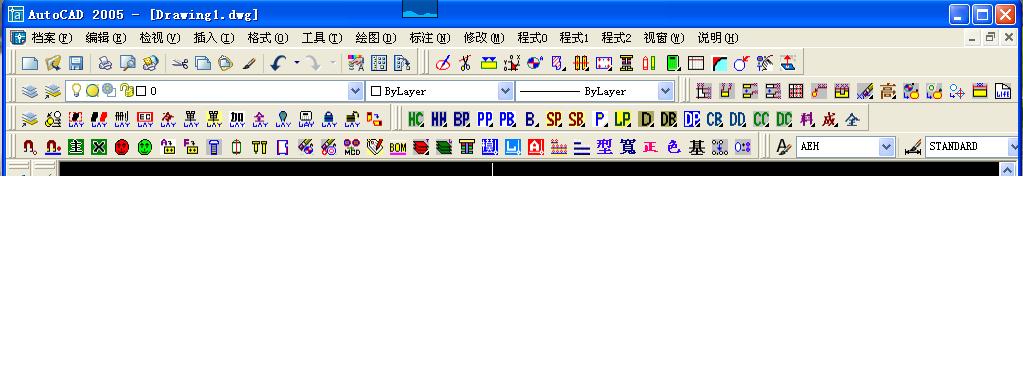The image size is (1023, 384).
Task: Click the 删 LAY layer icon
Action: coord(122,119)
